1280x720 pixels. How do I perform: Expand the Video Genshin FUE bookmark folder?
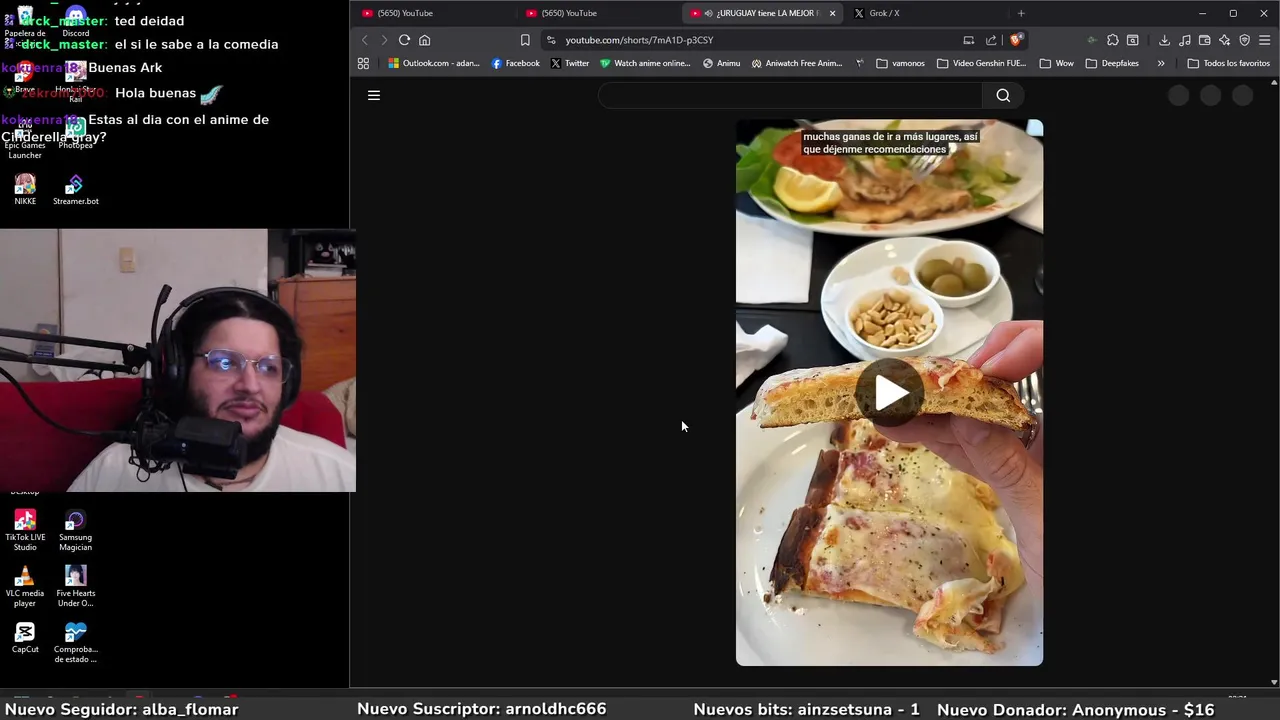[x=982, y=63]
